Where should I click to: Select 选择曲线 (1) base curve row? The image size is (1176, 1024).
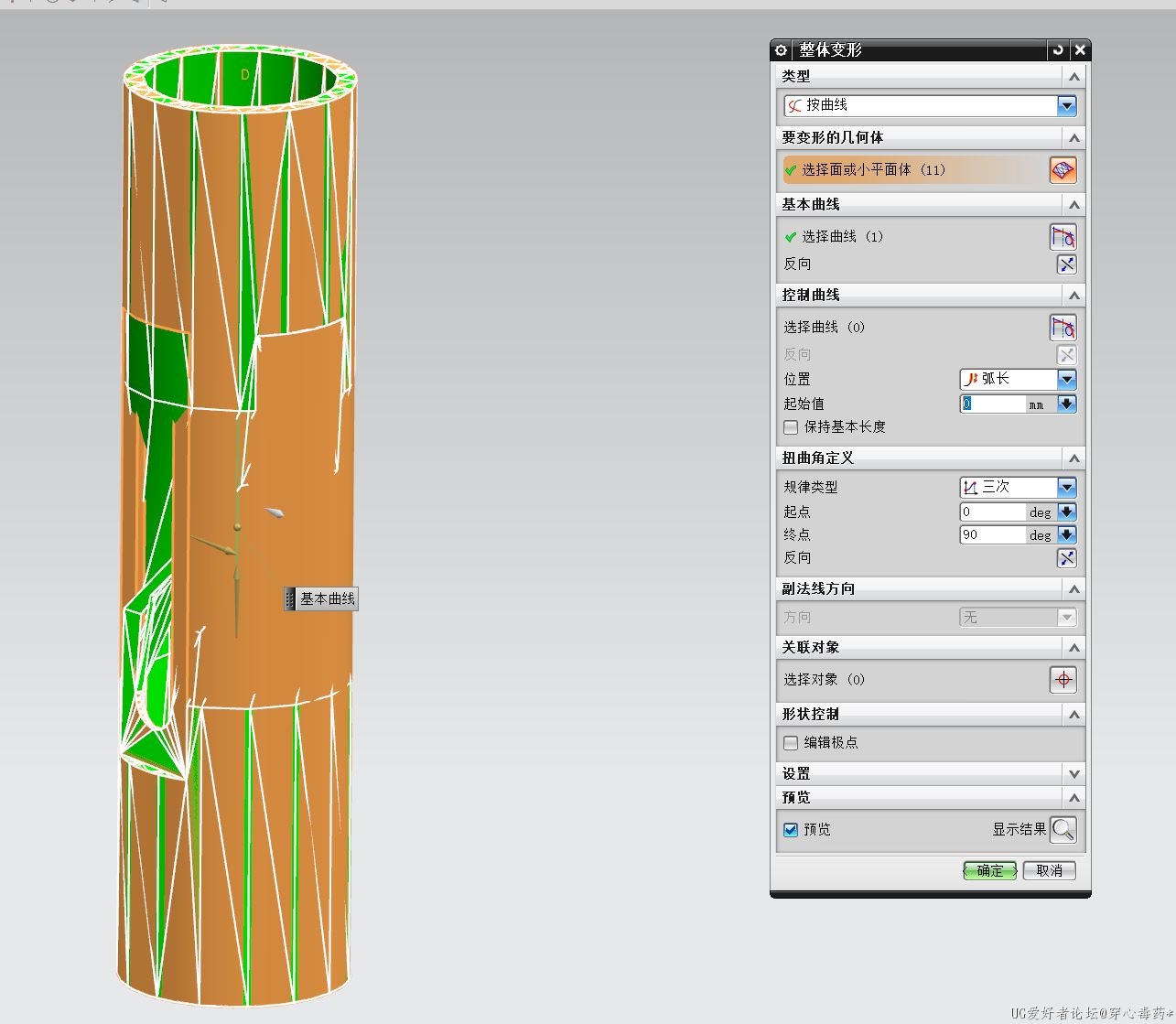point(913,237)
